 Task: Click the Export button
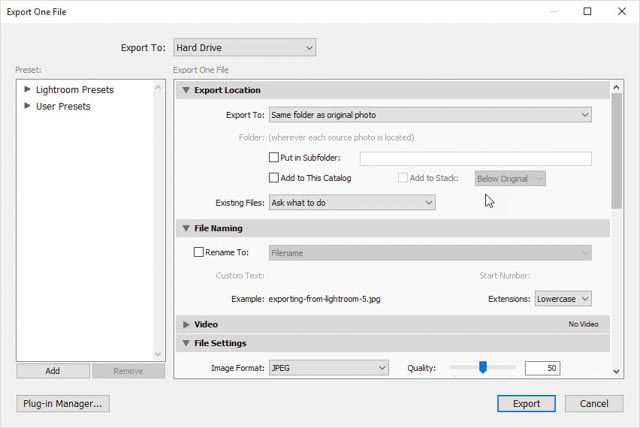526,404
